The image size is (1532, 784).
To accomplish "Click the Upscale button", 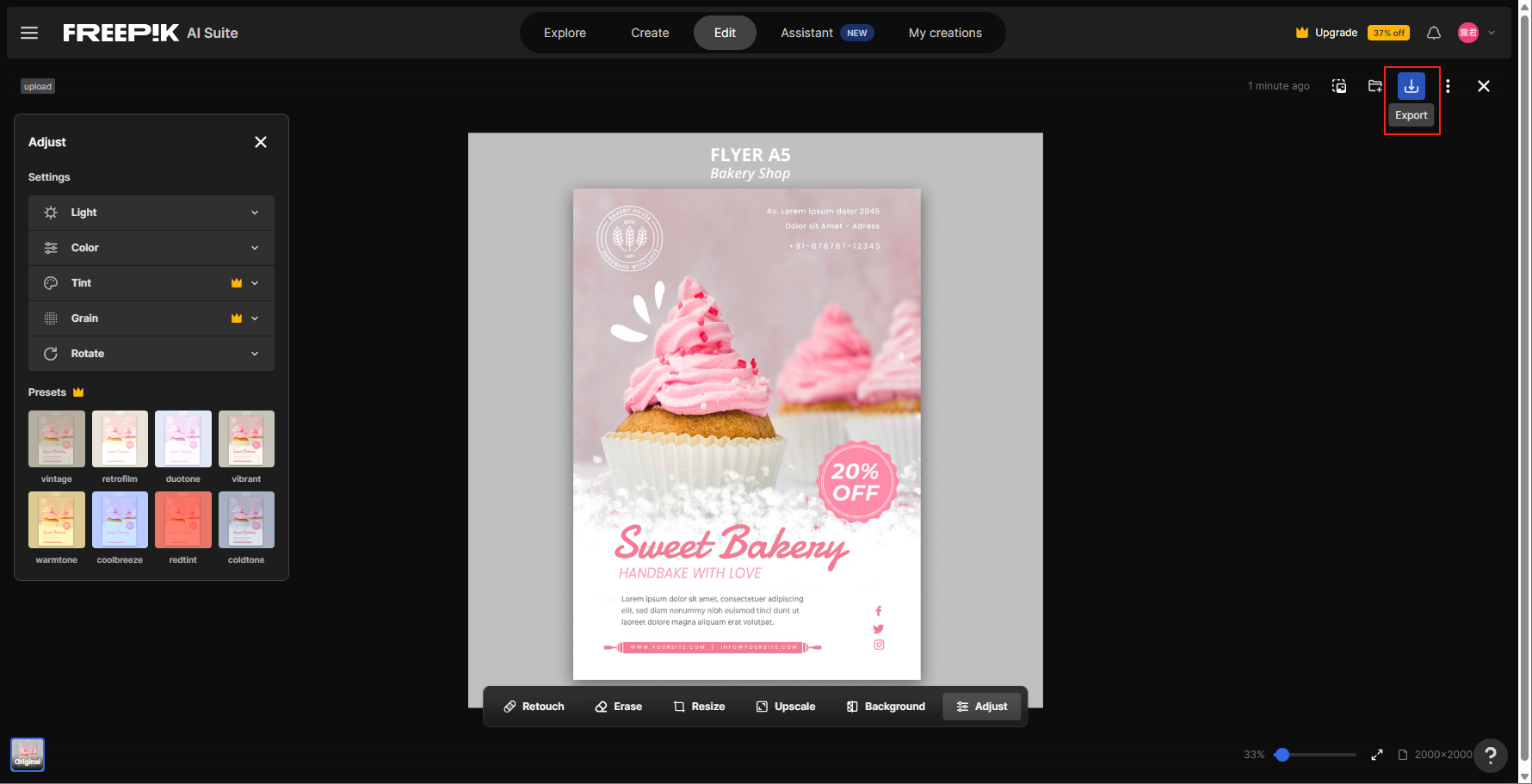I will point(786,707).
